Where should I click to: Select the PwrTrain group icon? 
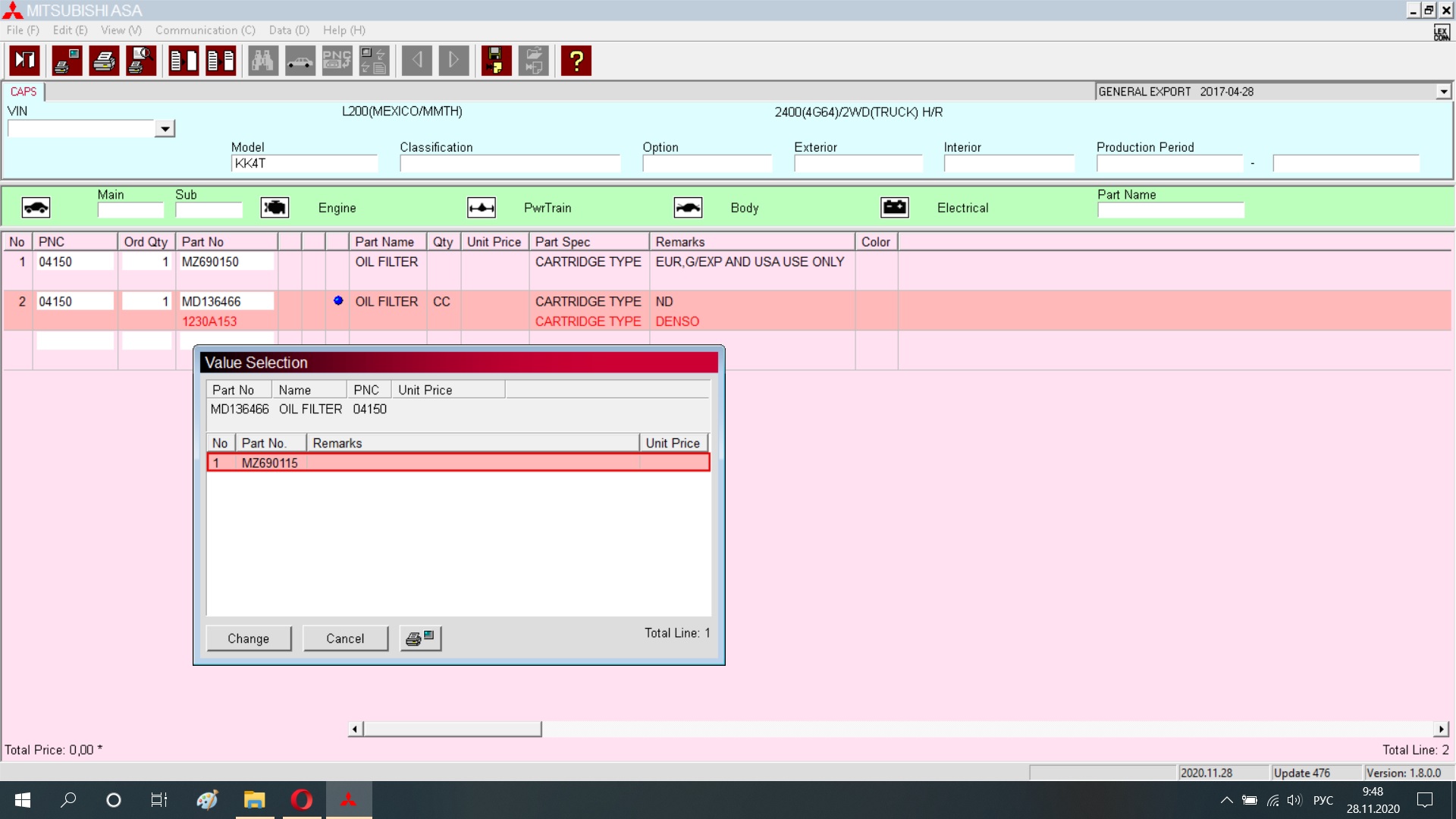pyautogui.click(x=482, y=208)
